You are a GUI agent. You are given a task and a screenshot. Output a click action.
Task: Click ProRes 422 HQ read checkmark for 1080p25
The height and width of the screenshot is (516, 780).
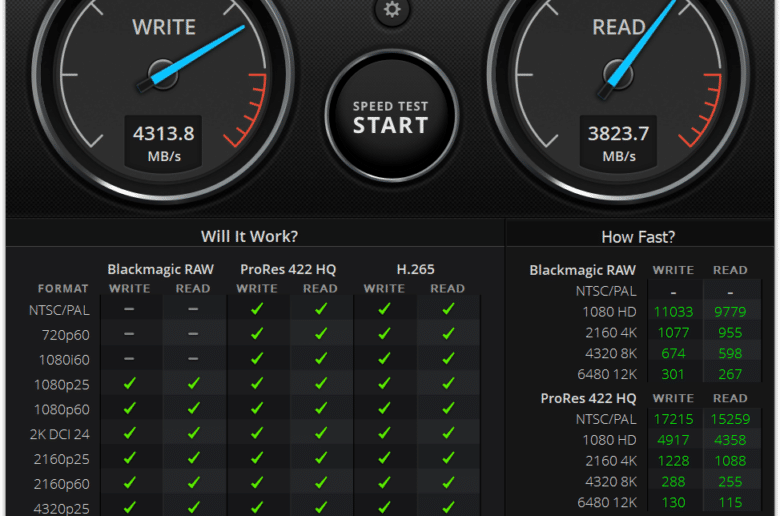click(x=321, y=383)
